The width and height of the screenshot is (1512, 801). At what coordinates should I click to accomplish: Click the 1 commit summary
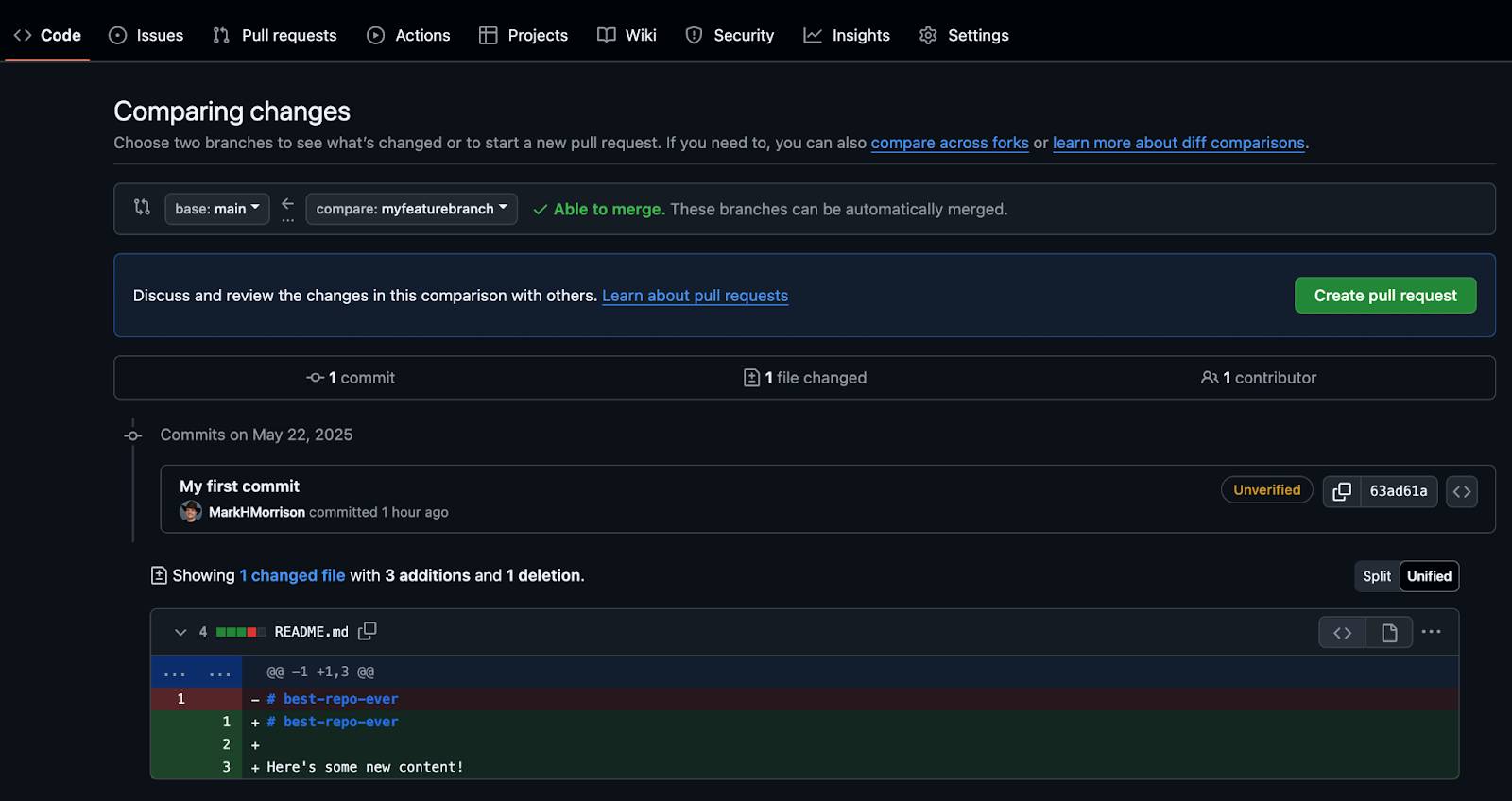point(351,378)
